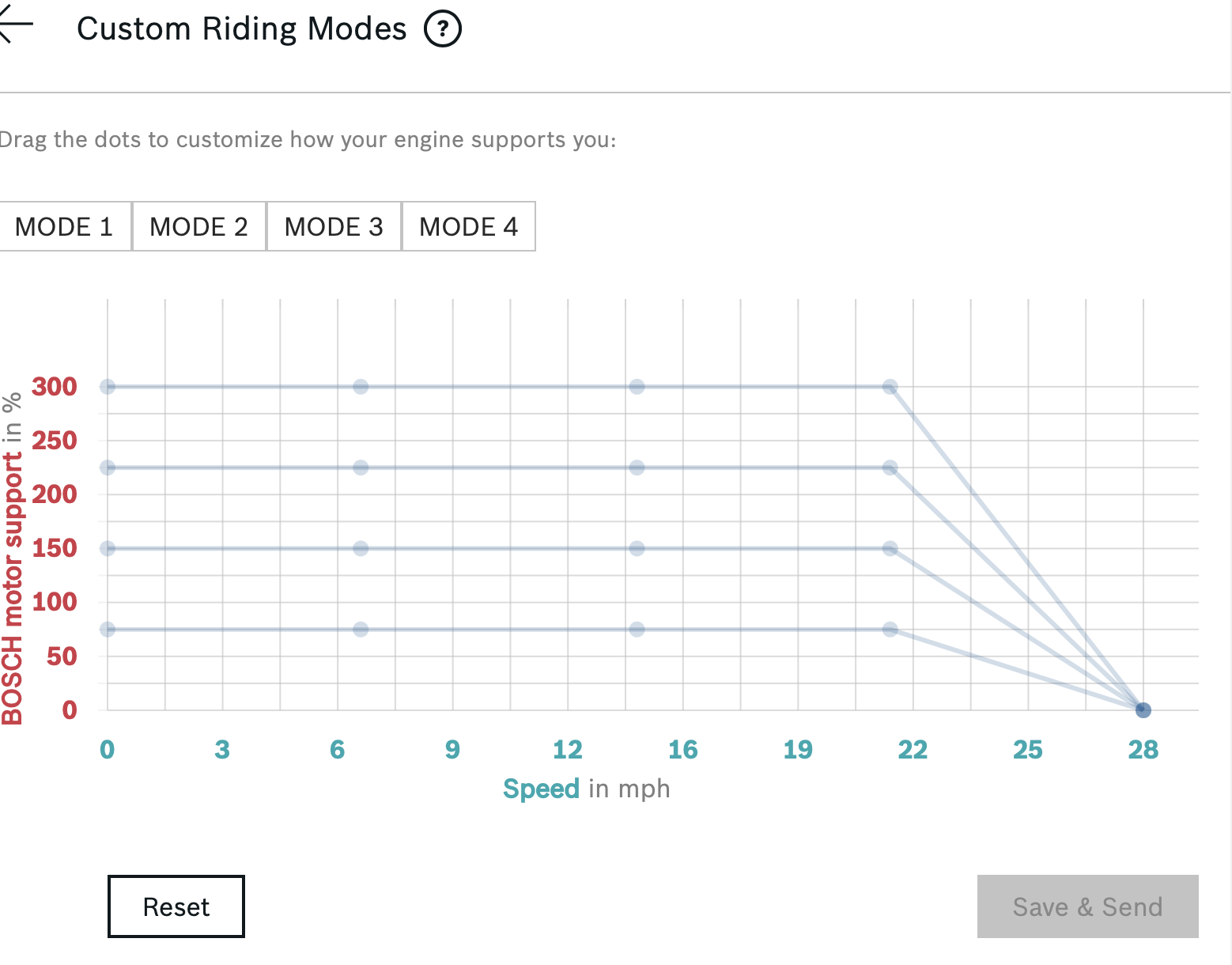This screenshot has width=1232, height=965.
Task: Select the MODE 3 tab
Action: [334, 227]
